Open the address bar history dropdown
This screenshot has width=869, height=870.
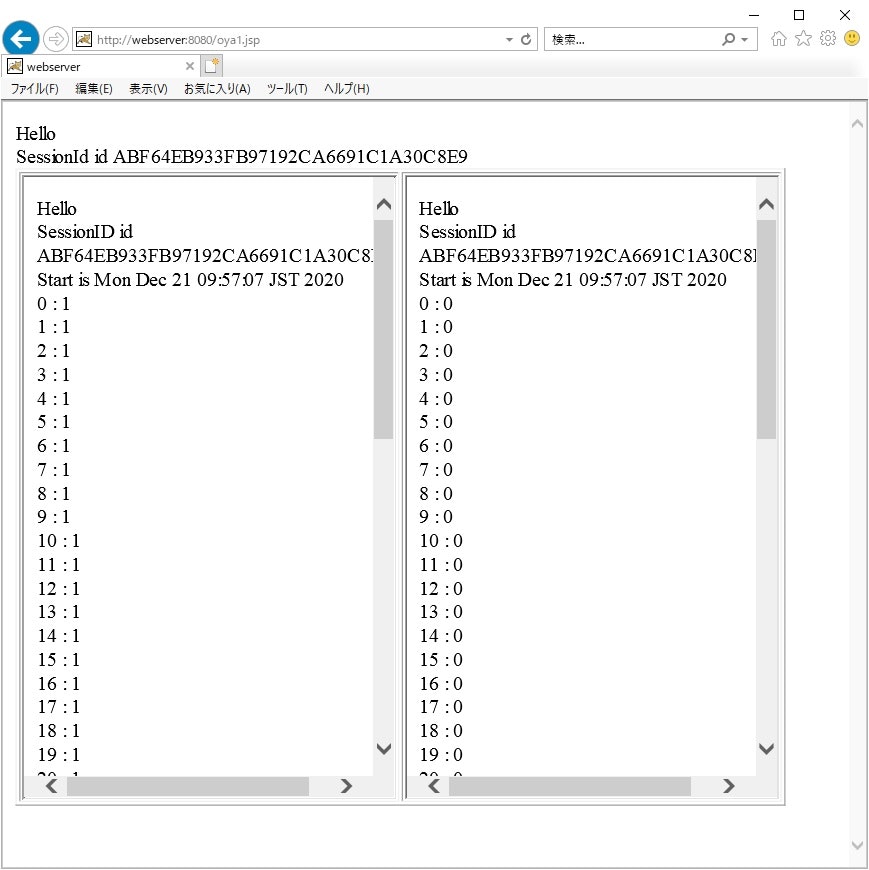click(509, 39)
